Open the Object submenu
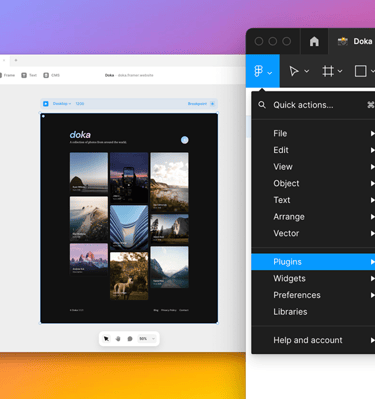This screenshot has width=375, height=399. [313, 183]
